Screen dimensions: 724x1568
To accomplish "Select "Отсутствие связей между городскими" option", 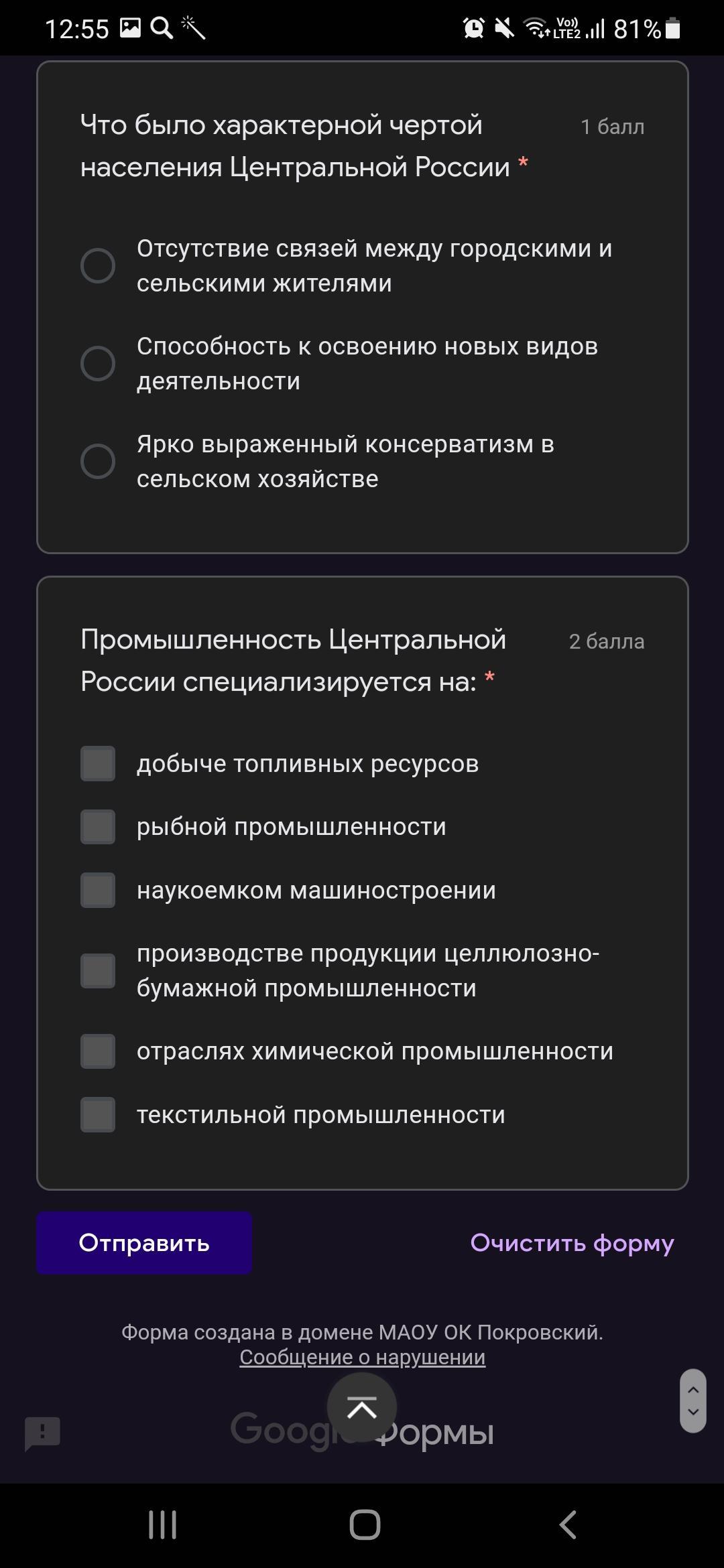I will (98, 266).
